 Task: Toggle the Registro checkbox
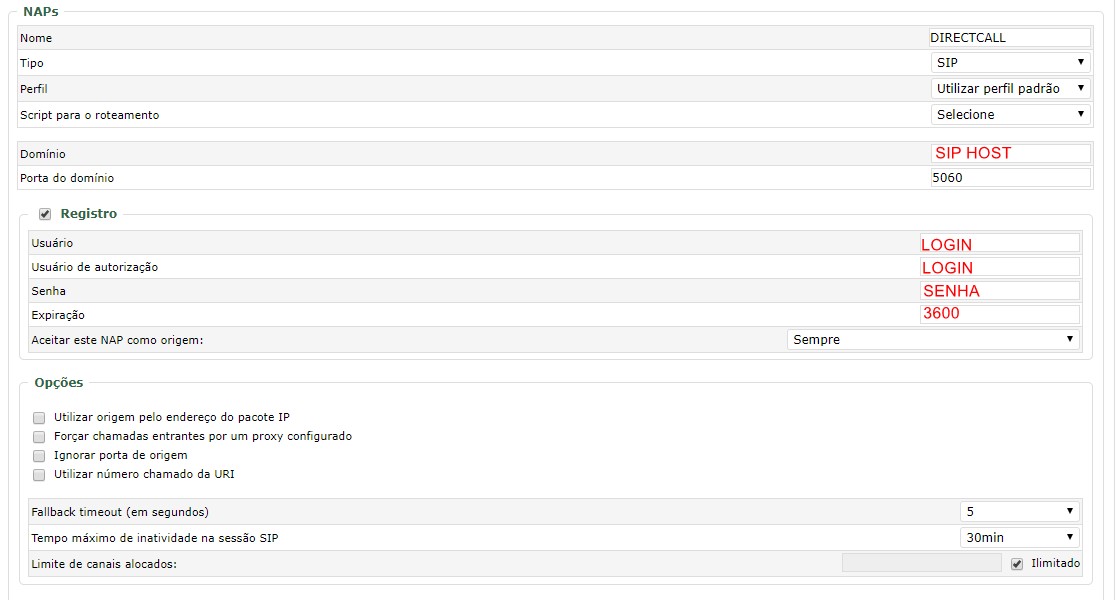coord(45,214)
